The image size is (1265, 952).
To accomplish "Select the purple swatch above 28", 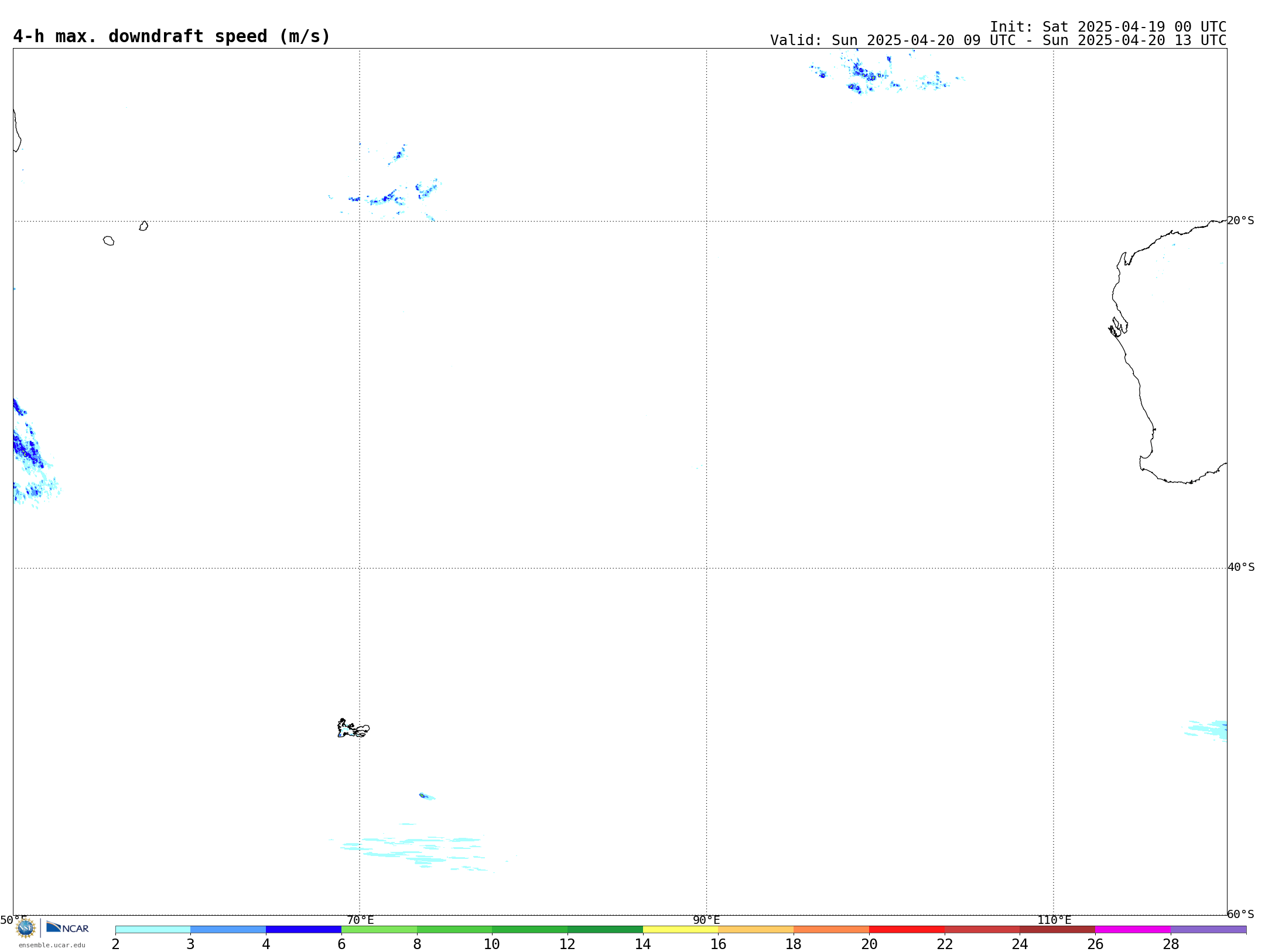I will tap(1208, 929).
